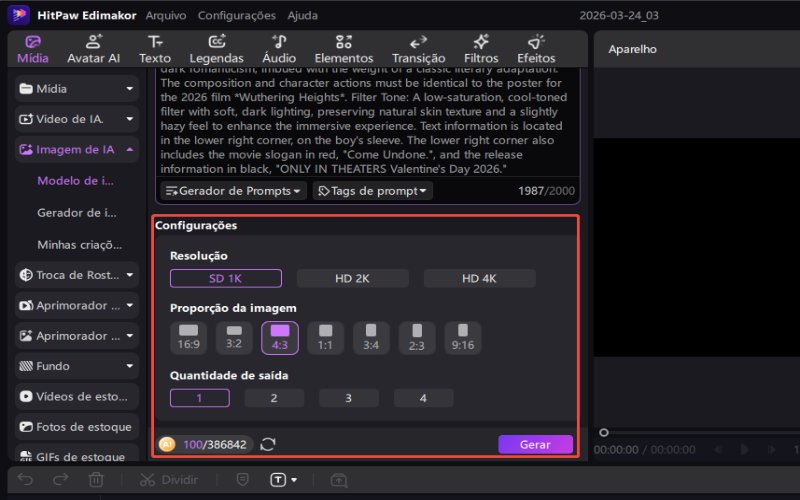This screenshot has width=800, height=500.
Task: Open the Filtros tab
Action: [x=481, y=48]
